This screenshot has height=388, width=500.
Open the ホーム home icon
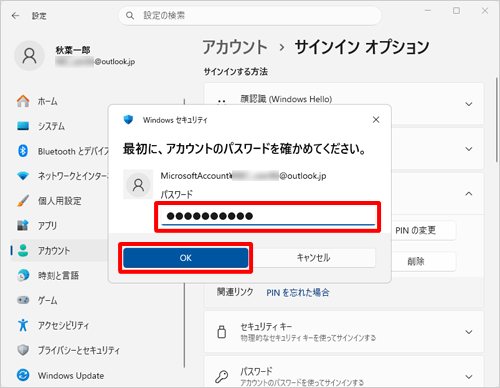point(23,101)
